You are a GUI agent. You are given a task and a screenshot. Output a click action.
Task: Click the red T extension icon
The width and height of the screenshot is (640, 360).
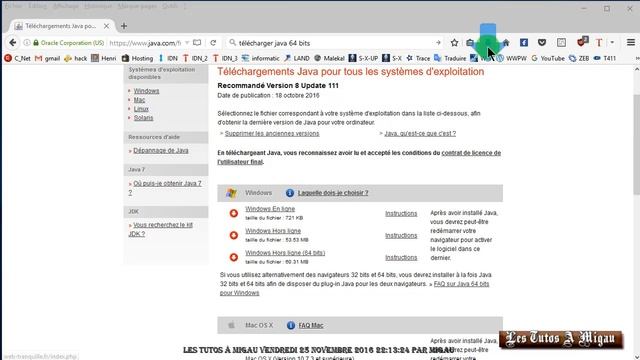599,42
